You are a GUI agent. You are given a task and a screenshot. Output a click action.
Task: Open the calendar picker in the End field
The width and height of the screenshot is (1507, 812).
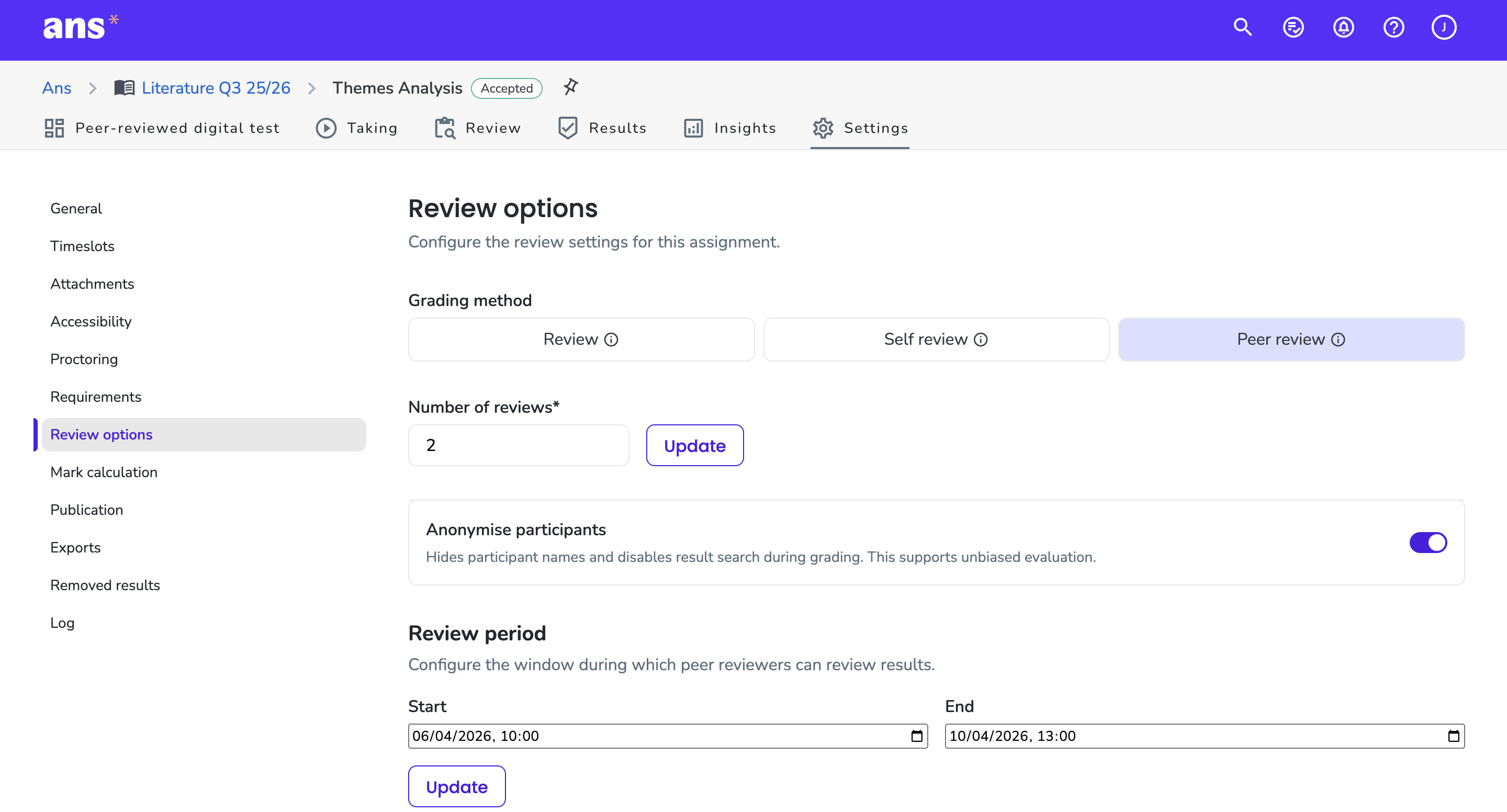(1454, 736)
